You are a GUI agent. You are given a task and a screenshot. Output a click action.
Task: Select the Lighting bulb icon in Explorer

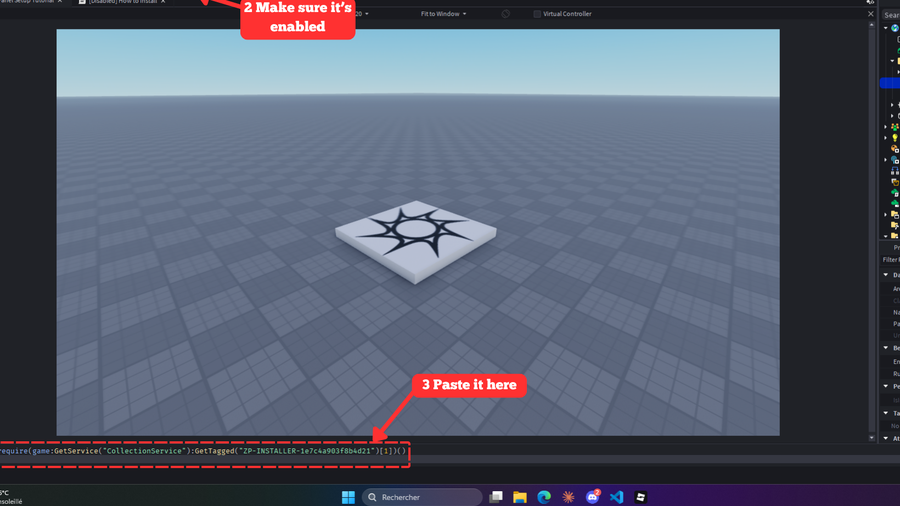pyautogui.click(x=895, y=138)
